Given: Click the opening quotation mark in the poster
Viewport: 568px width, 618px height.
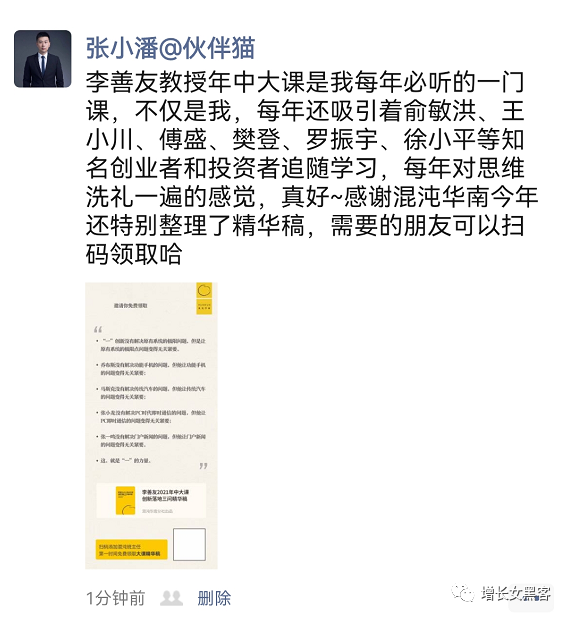Looking at the screenshot, I should [x=98, y=329].
